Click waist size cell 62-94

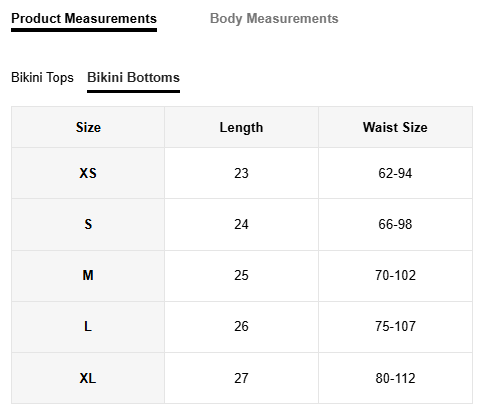[x=395, y=173]
